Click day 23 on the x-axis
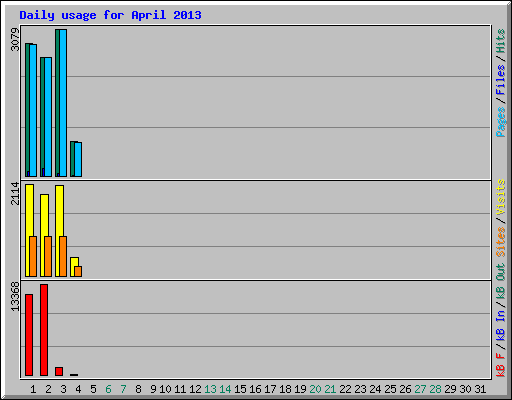This screenshot has height=400, width=512. pos(360,389)
